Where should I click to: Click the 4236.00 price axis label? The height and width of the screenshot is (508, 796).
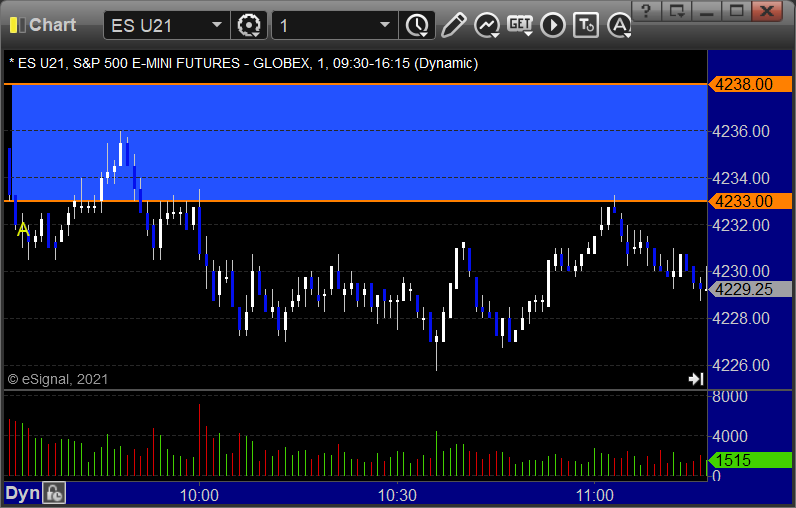(x=741, y=131)
